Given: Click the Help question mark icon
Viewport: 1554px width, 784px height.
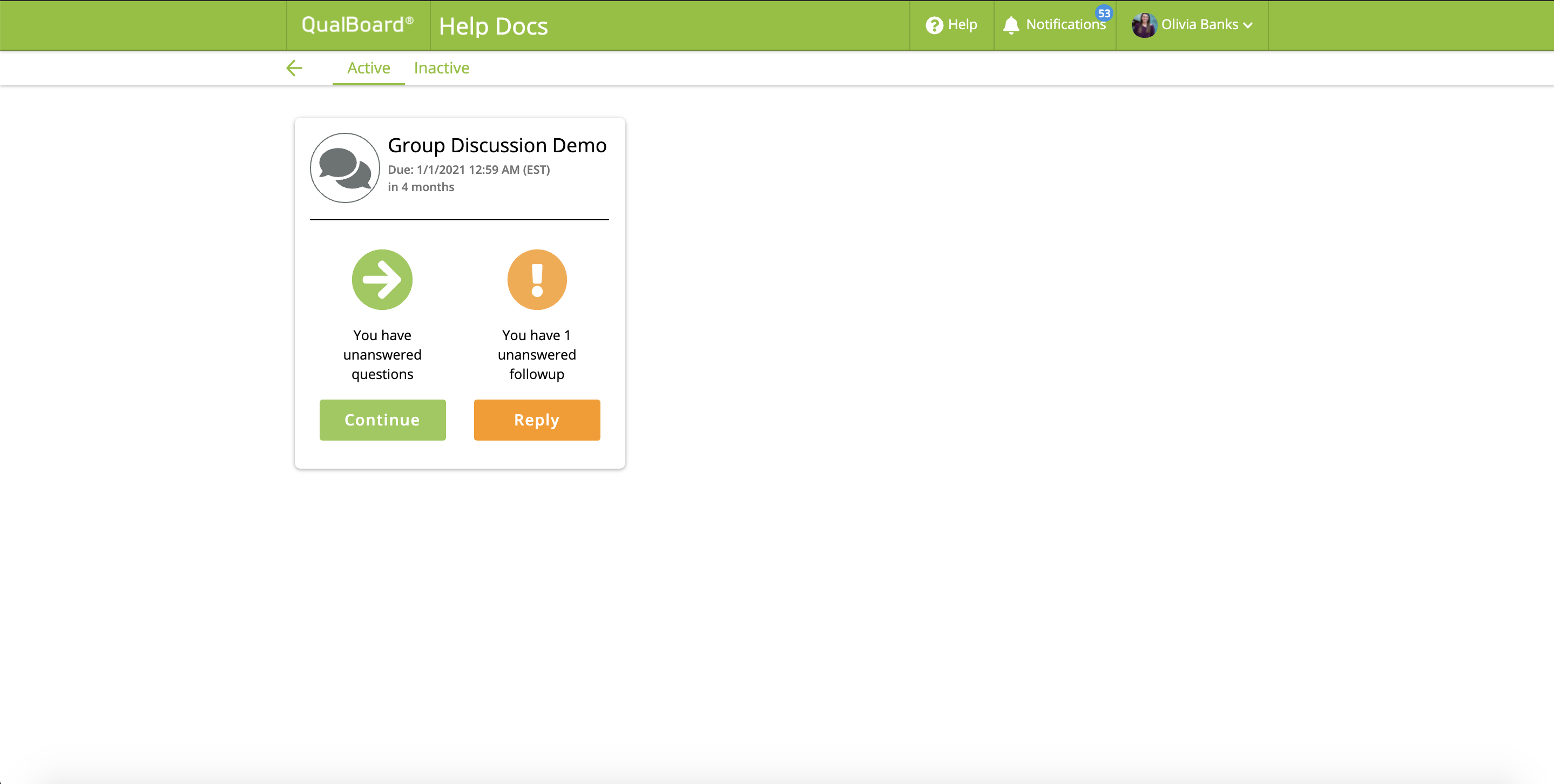Looking at the screenshot, I should [934, 25].
